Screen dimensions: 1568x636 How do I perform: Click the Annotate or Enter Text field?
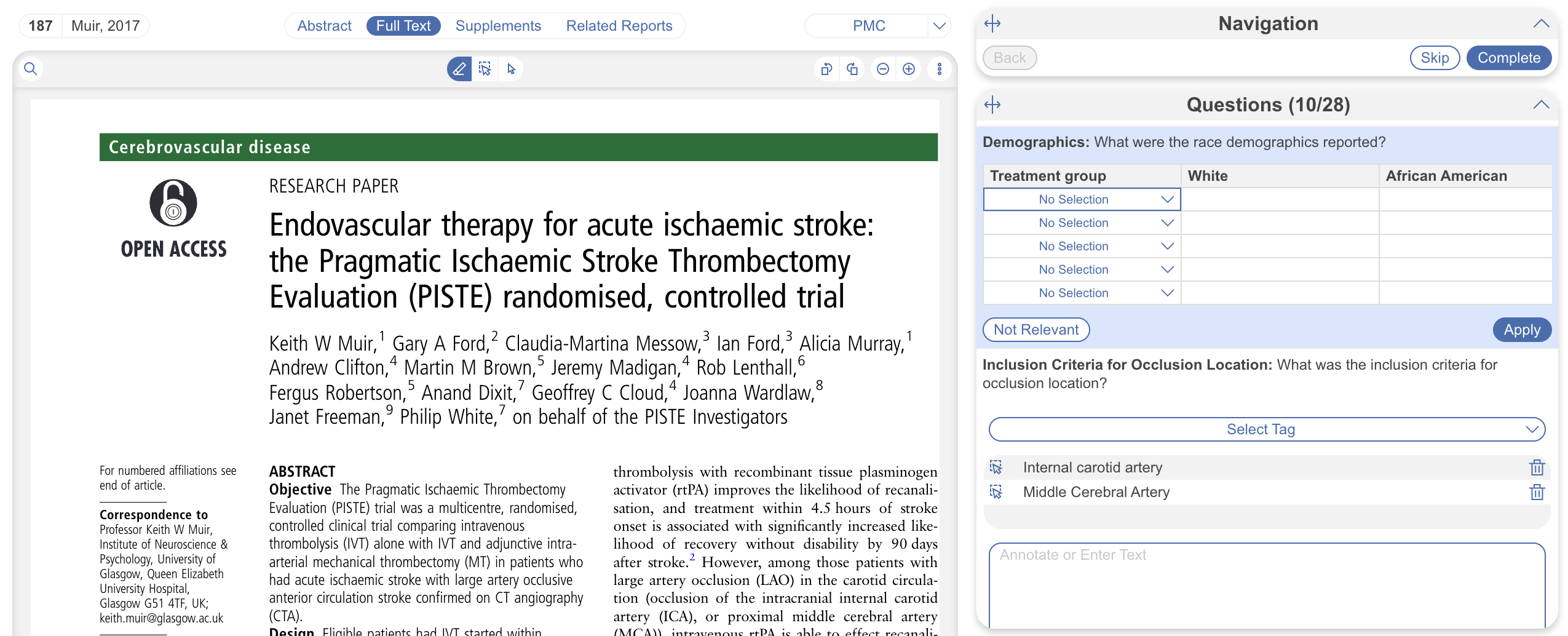(x=1266, y=584)
